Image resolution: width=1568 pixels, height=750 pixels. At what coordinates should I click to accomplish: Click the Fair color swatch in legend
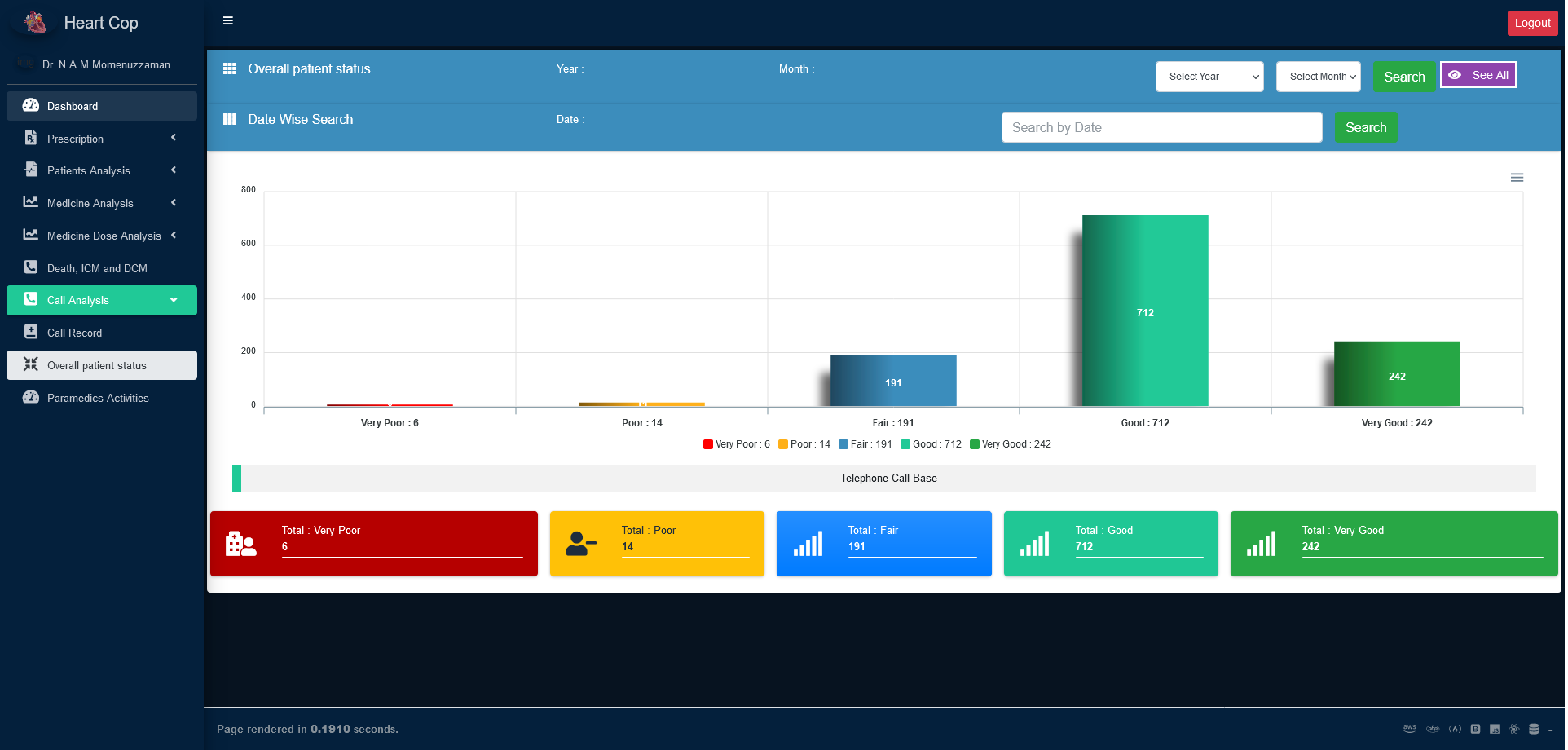(843, 444)
